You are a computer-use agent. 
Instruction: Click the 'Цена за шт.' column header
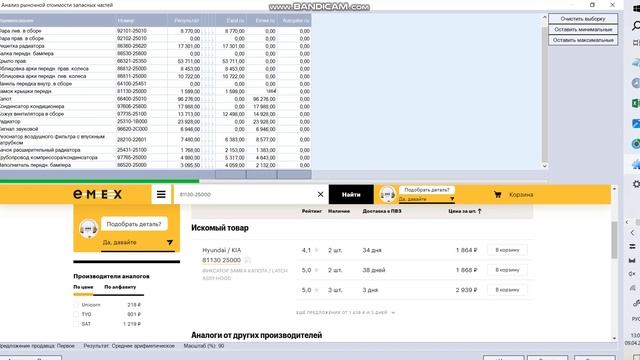[462, 211]
